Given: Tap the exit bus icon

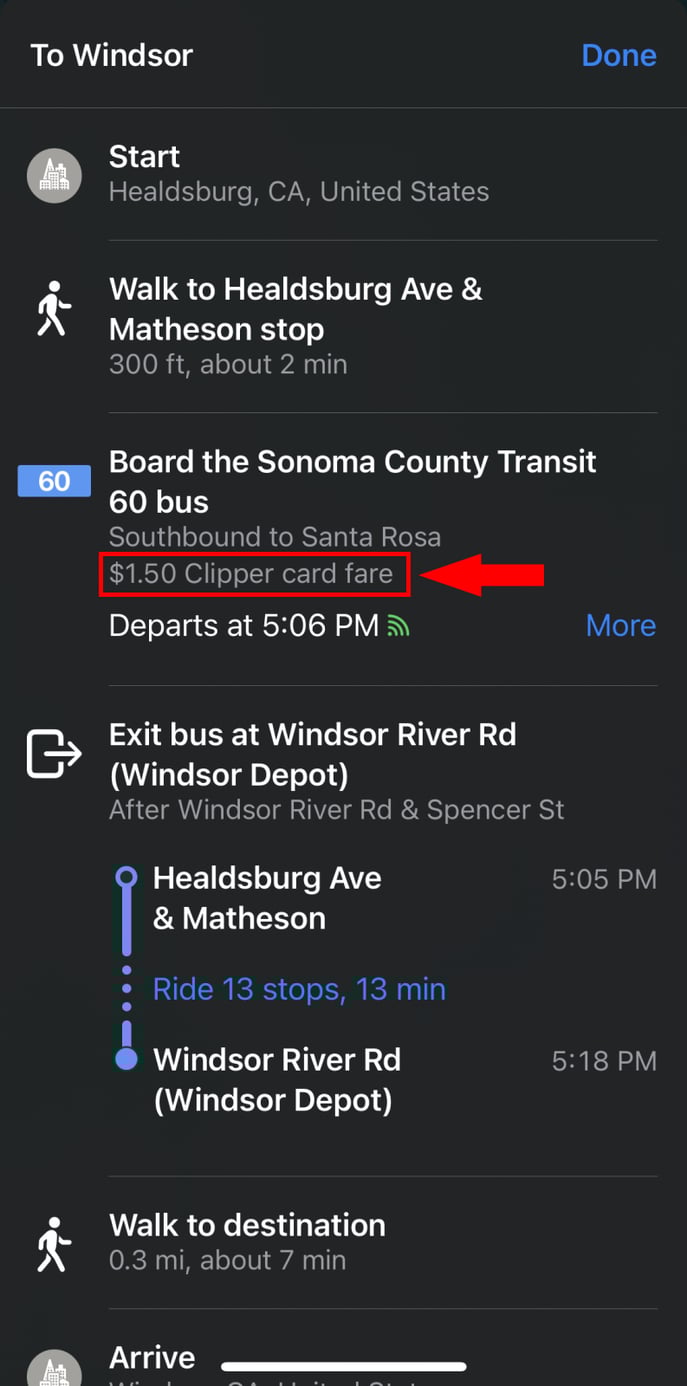Looking at the screenshot, I should pyautogui.click(x=53, y=754).
